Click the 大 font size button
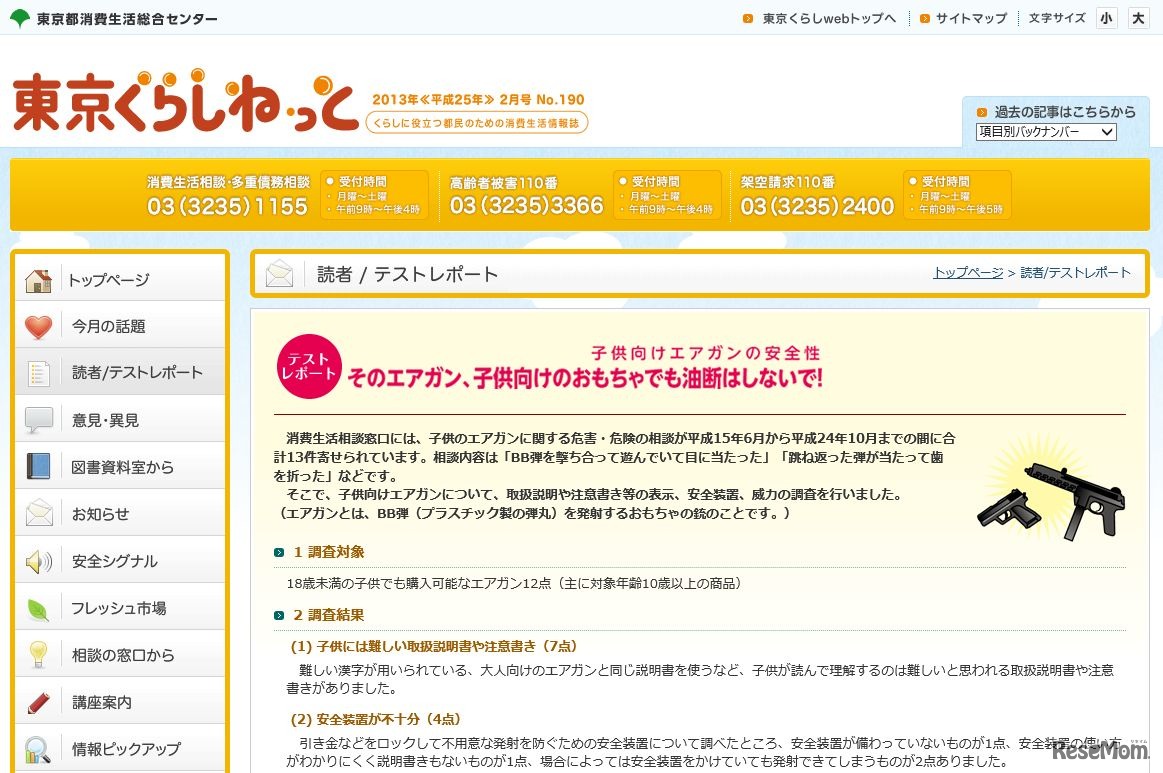 point(1138,17)
